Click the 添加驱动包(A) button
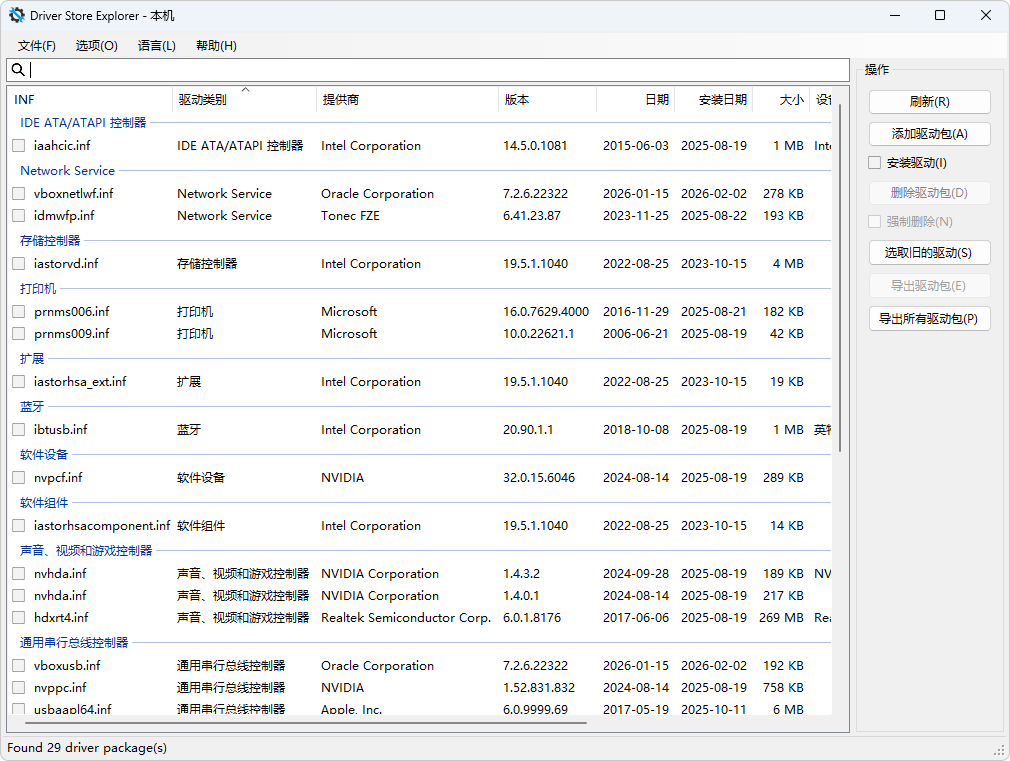 click(x=929, y=134)
